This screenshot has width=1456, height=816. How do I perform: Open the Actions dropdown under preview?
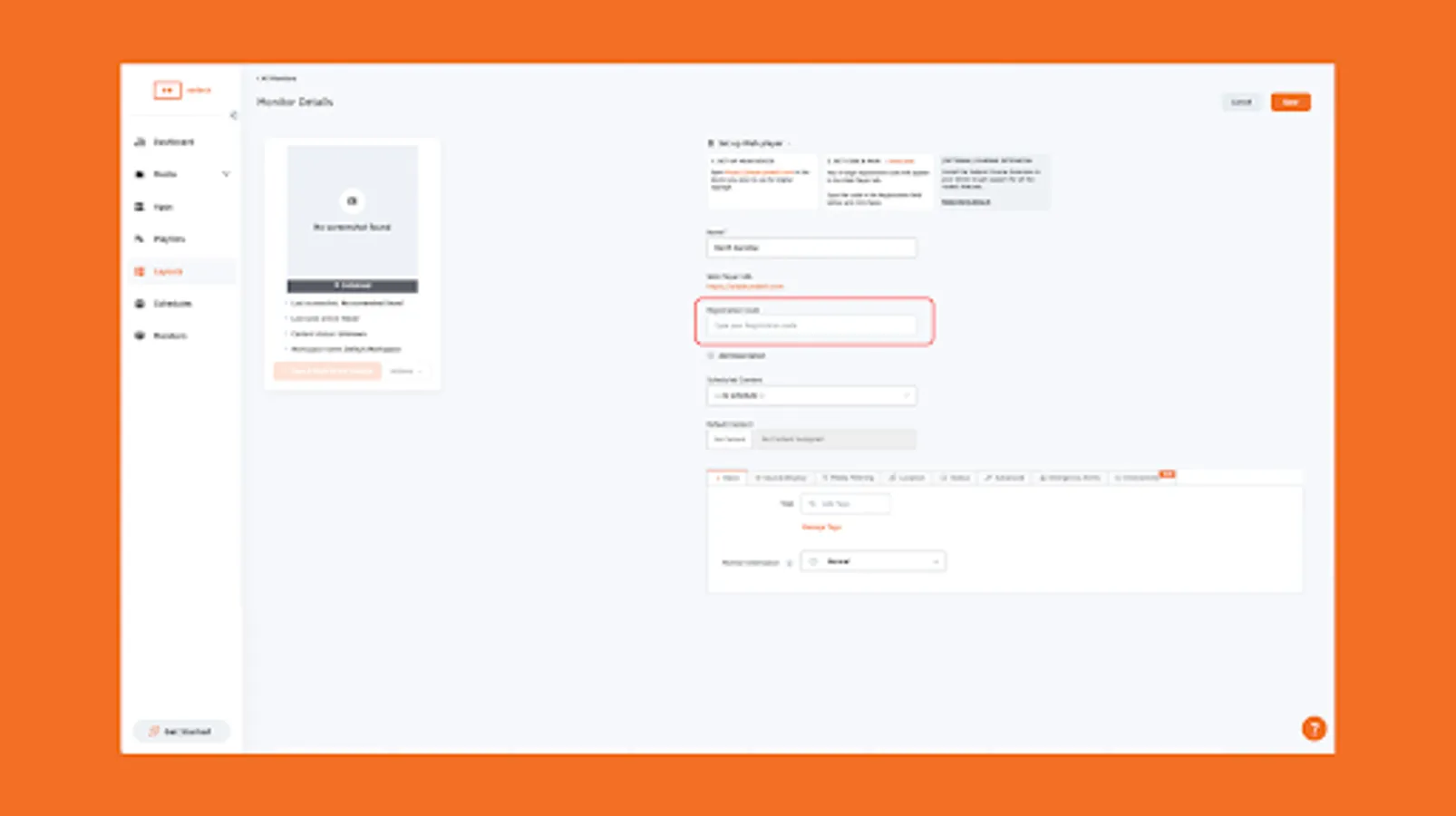[x=405, y=371]
